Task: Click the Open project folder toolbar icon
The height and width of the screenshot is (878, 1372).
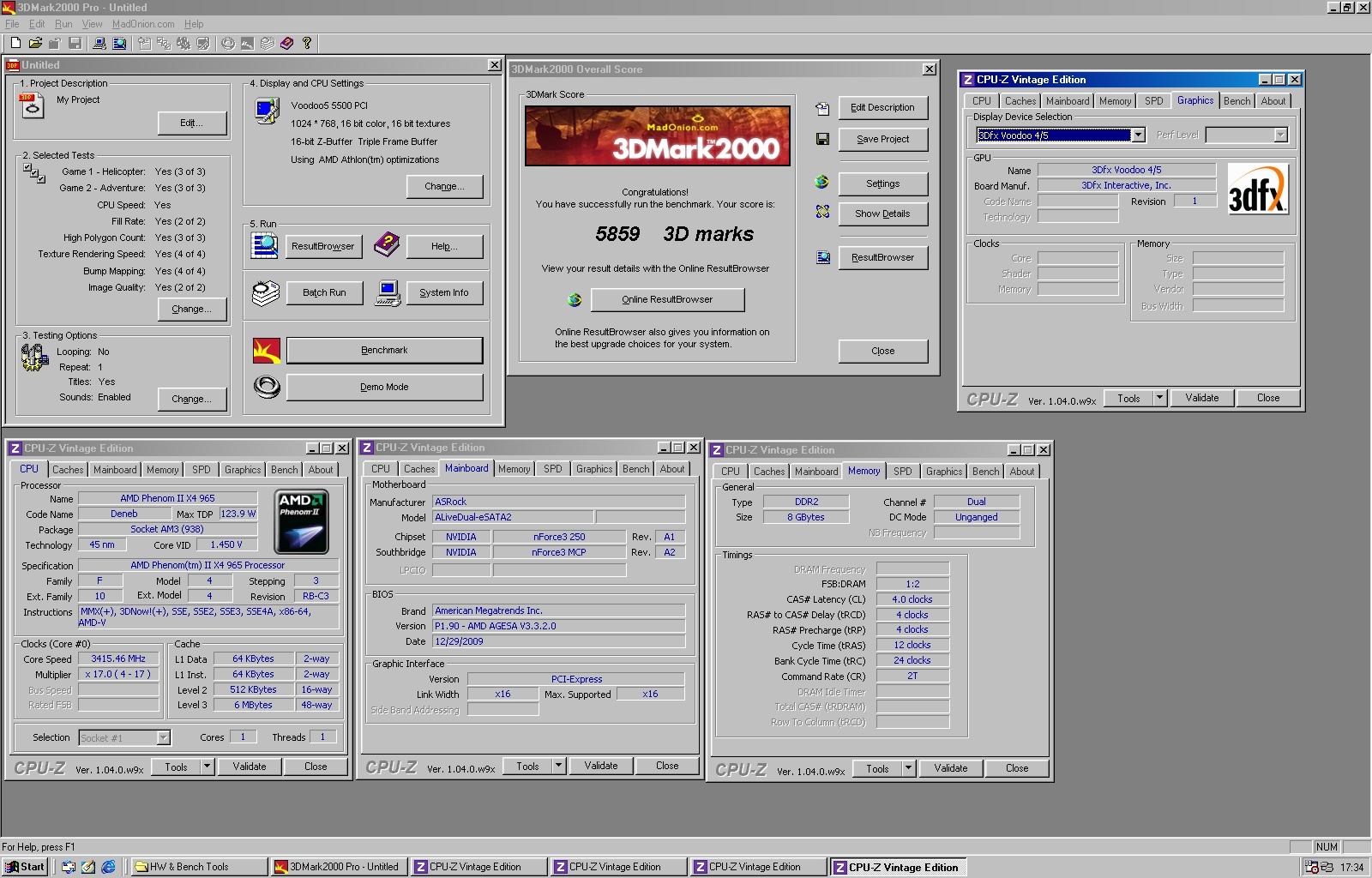Action: pyautogui.click(x=35, y=43)
